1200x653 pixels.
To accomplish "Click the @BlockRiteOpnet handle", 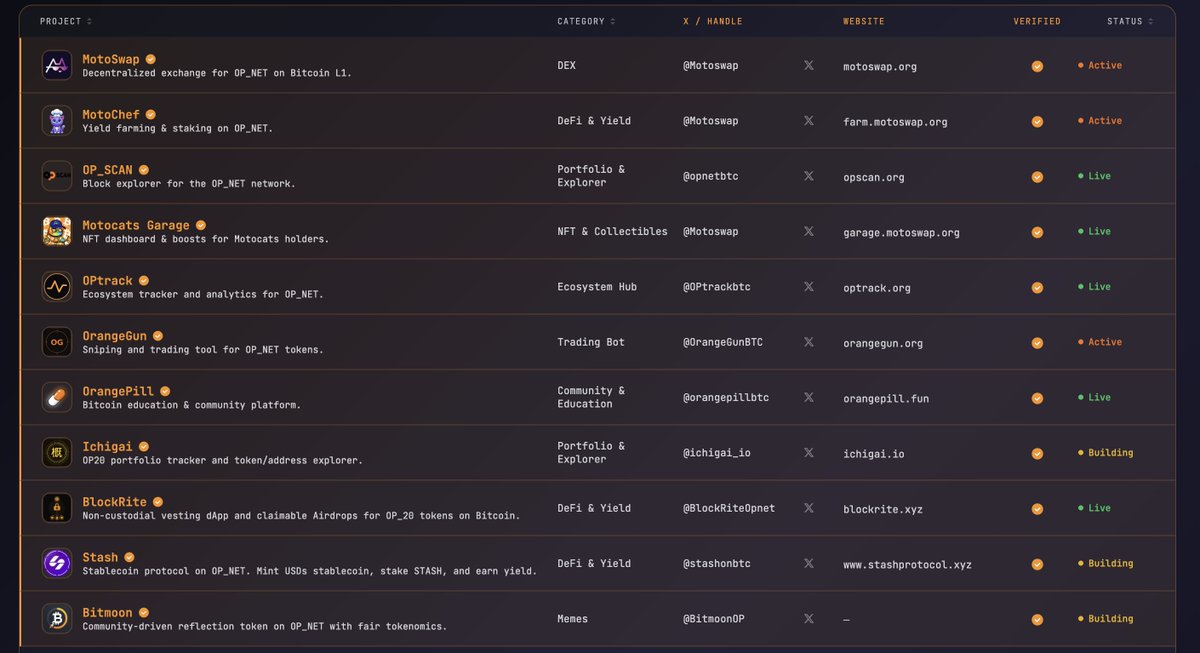I will [729, 508].
